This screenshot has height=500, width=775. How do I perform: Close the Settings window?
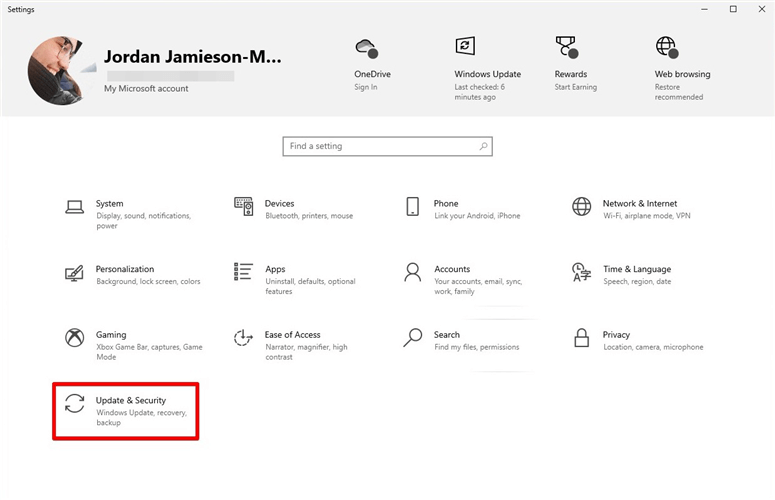point(762,9)
